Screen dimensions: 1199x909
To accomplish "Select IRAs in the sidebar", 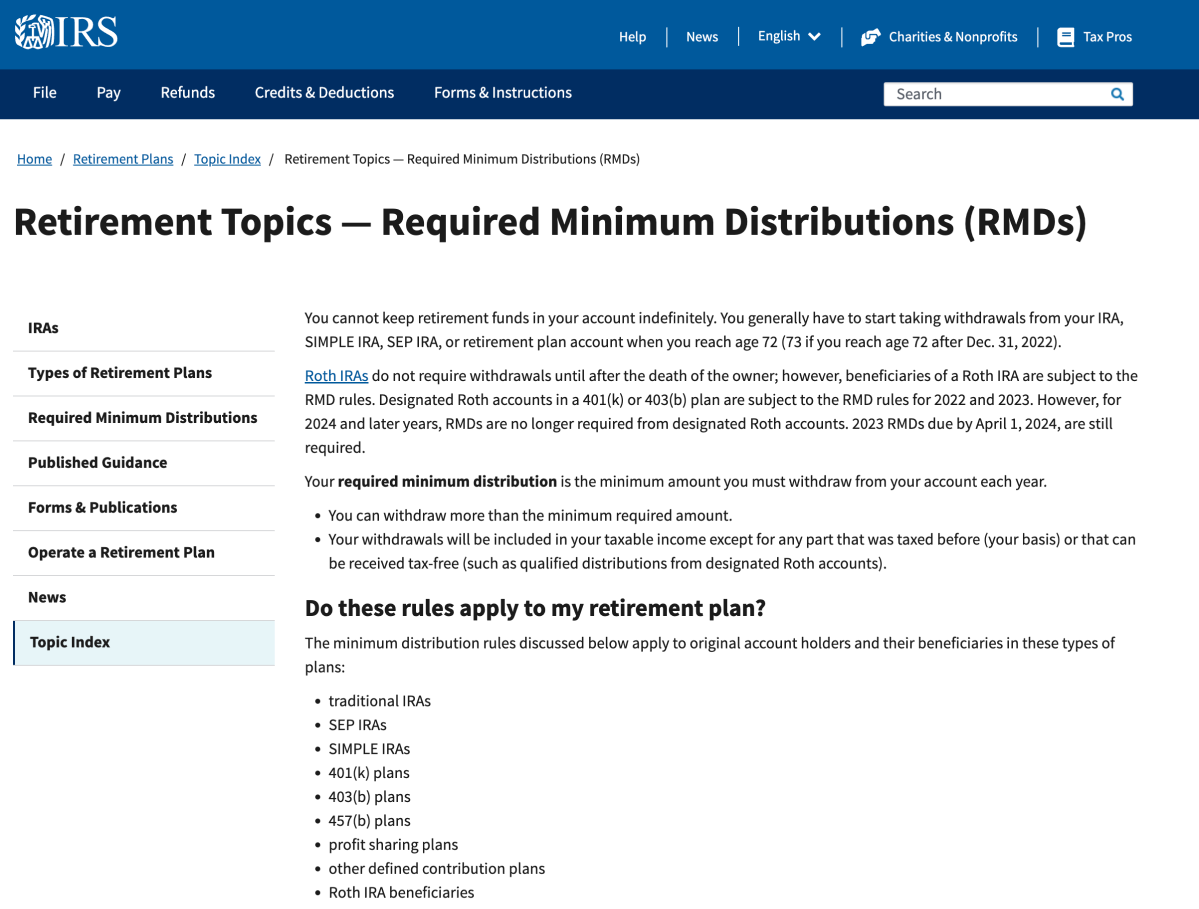I will tap(43, 328).
